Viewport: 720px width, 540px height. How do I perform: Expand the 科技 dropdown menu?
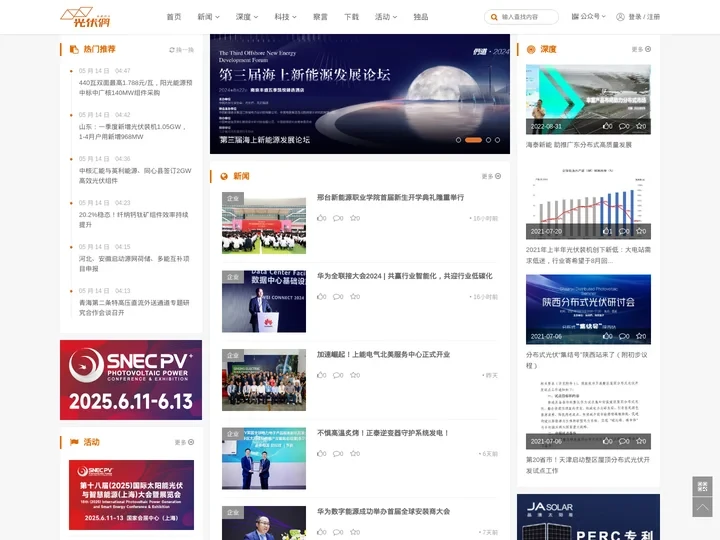pyautogui.click(x=286, y=17)
